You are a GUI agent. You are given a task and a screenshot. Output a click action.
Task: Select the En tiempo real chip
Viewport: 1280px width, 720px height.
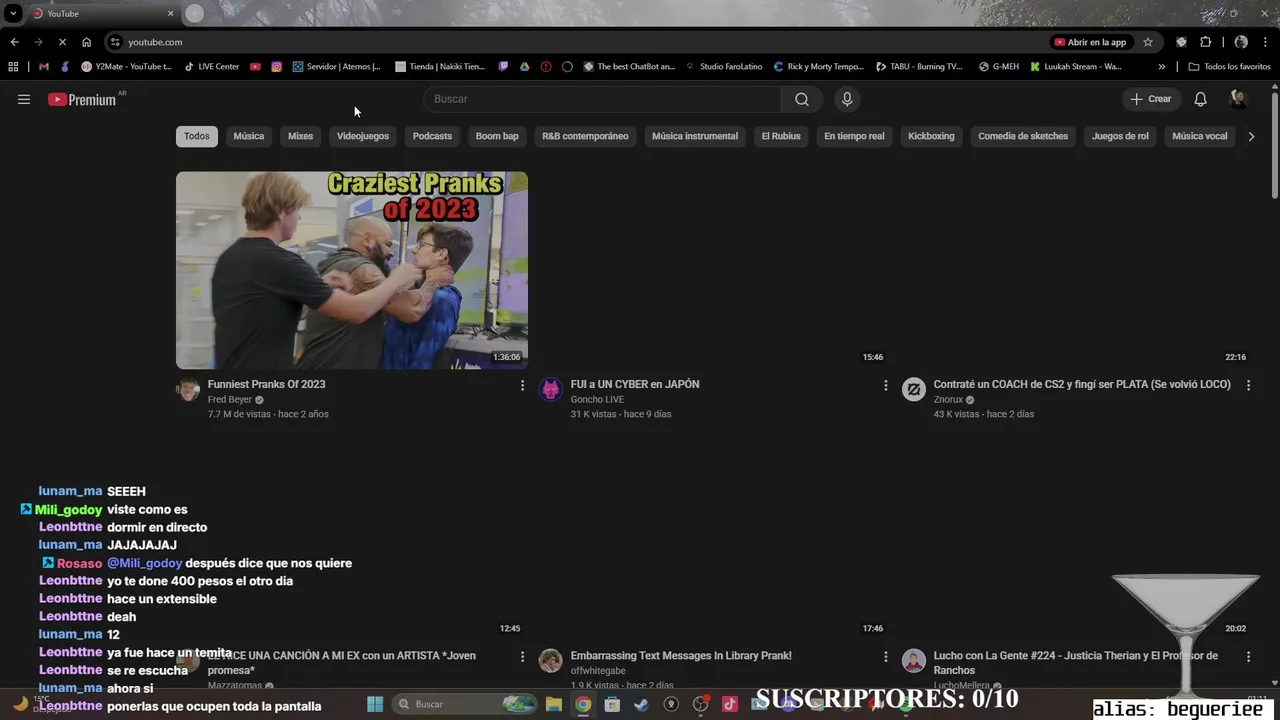pos(854,136)
